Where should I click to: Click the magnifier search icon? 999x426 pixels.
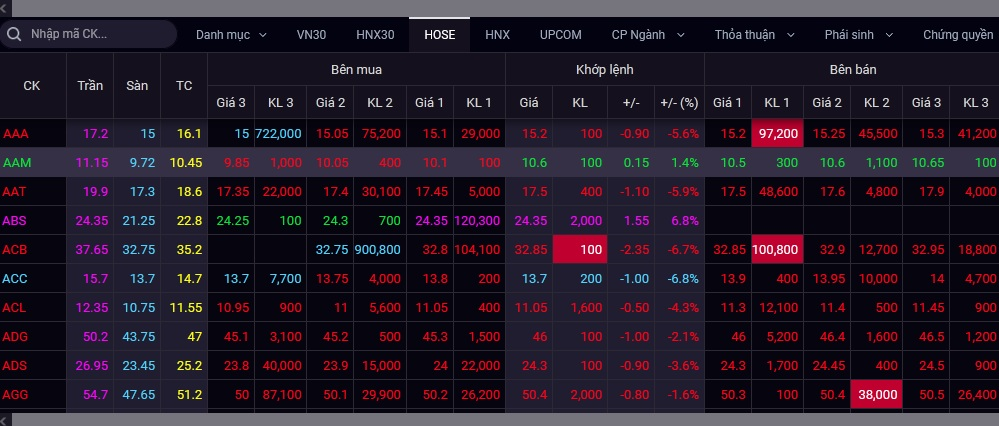(15, 34)
